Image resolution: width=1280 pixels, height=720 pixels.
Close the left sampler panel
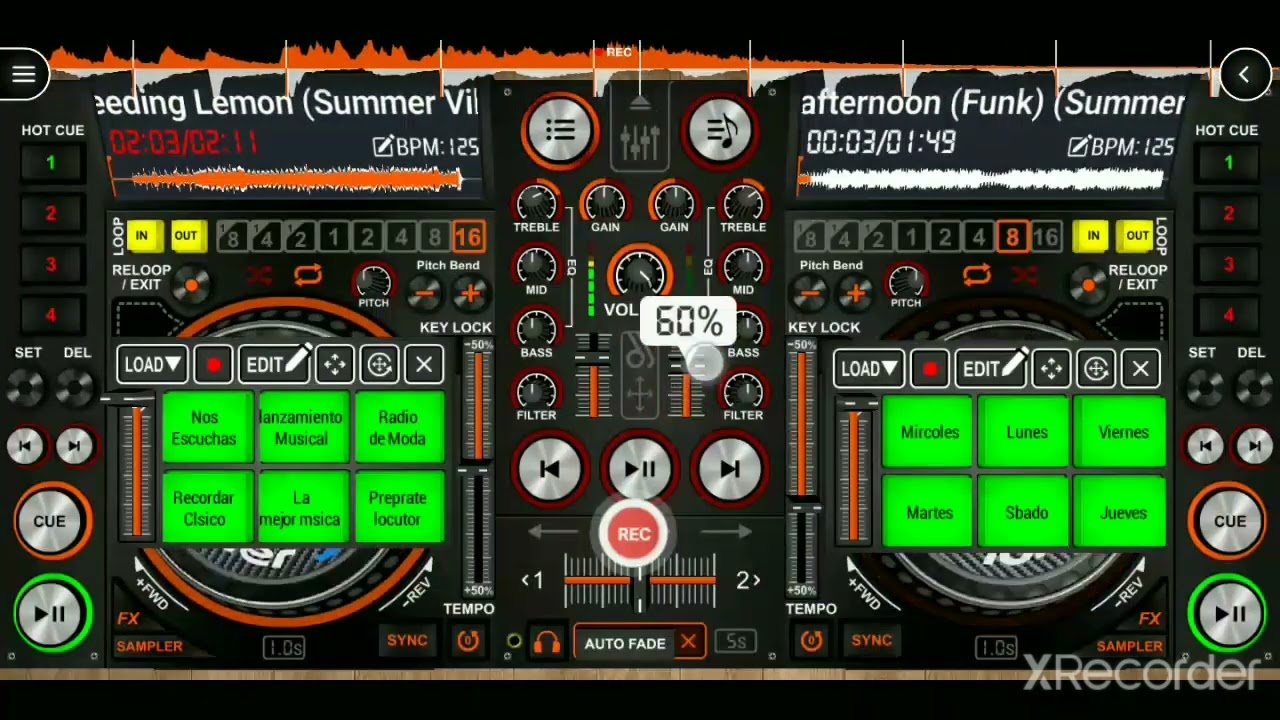tap(424, 365)
